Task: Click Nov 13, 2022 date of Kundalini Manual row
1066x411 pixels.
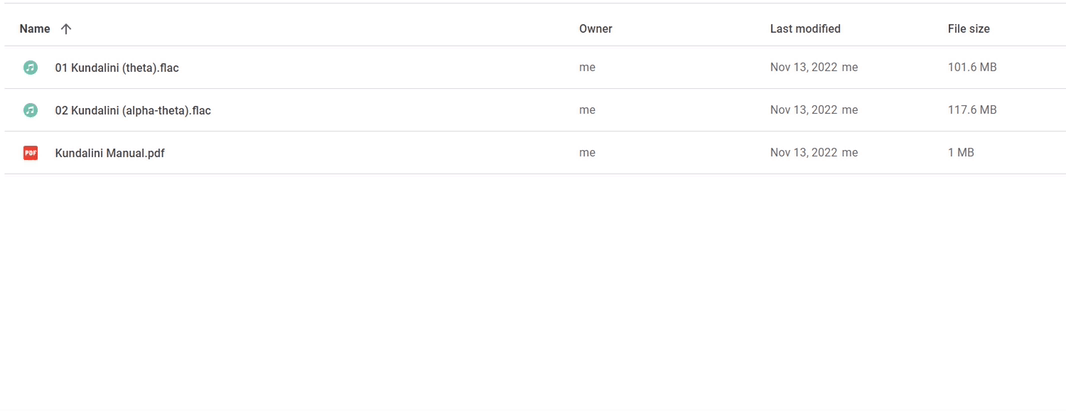Action: pos(804,153)
